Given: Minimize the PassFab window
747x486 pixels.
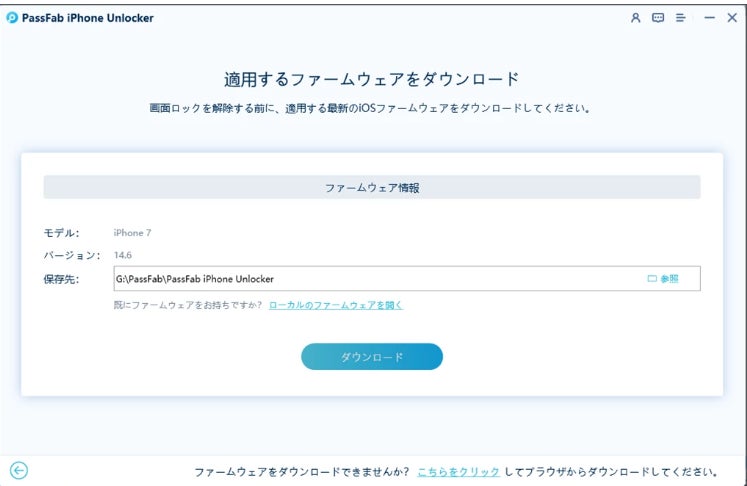Looking at the screenshot, I should 709,18.
